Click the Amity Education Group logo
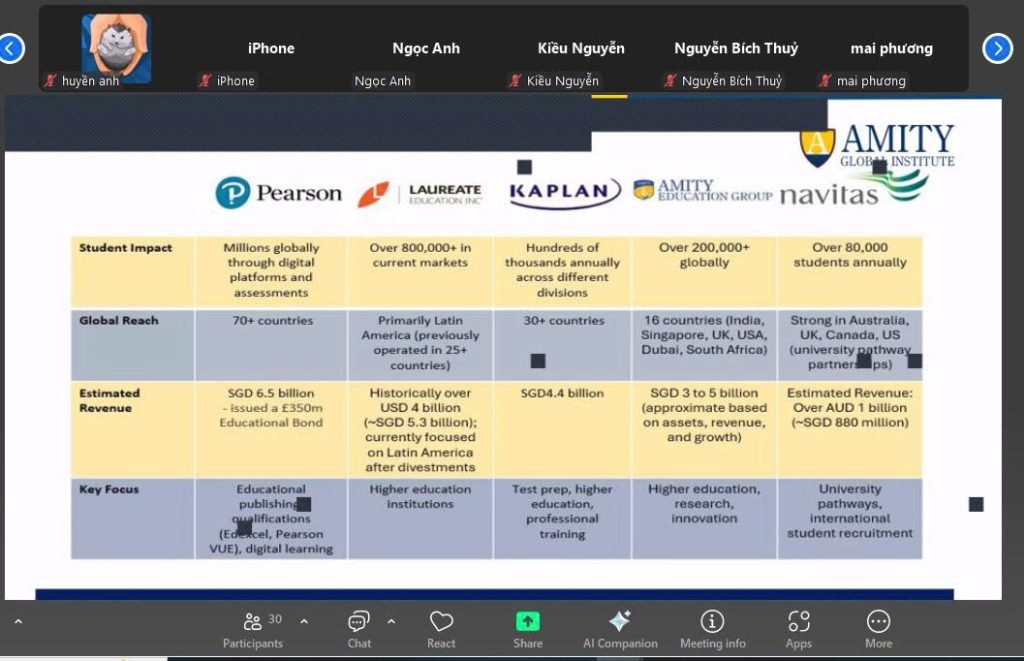This screenshot has width=1024, height=661. point(703,190)
